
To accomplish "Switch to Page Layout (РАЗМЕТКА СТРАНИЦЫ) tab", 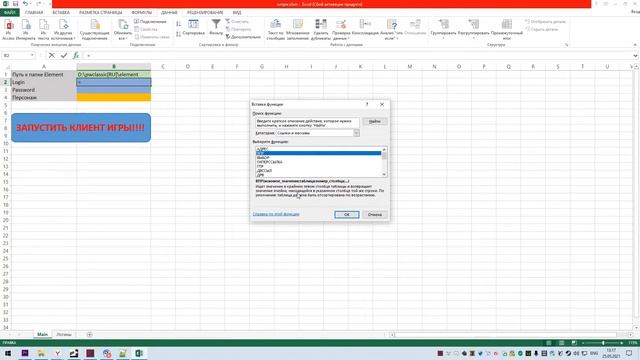I will click(x=100, y=13).
